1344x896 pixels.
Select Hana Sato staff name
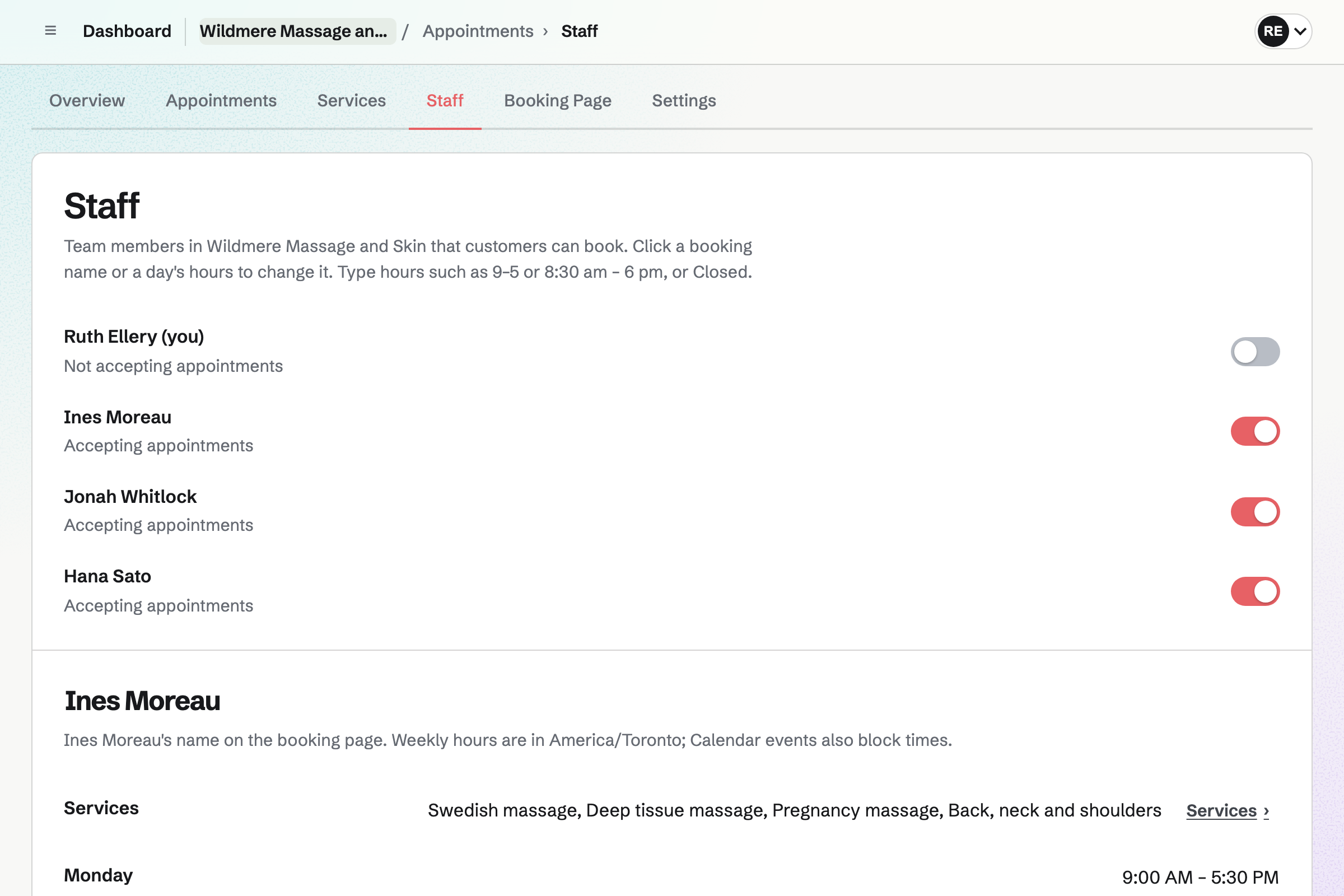[x=108, y=576]
